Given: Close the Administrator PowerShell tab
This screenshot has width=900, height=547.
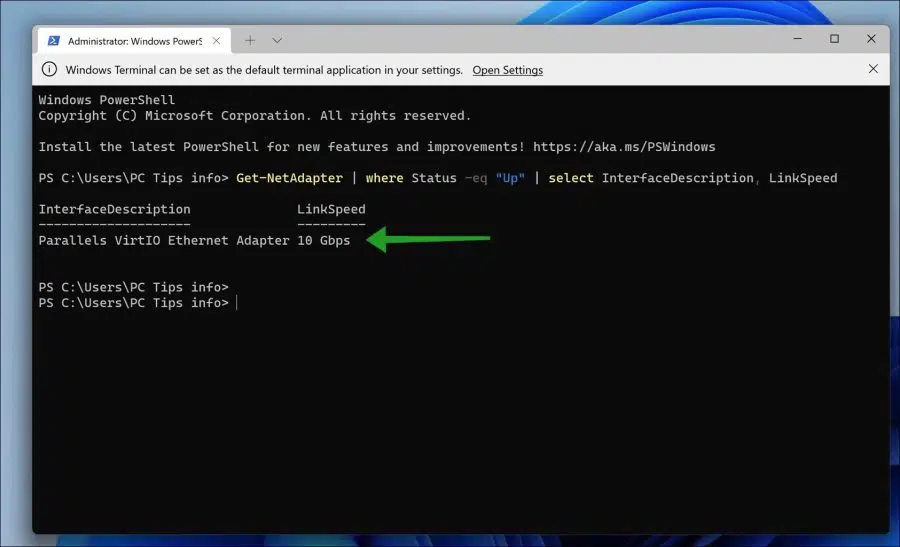Looking at the screenshot, I should click(x=216, y=41).
